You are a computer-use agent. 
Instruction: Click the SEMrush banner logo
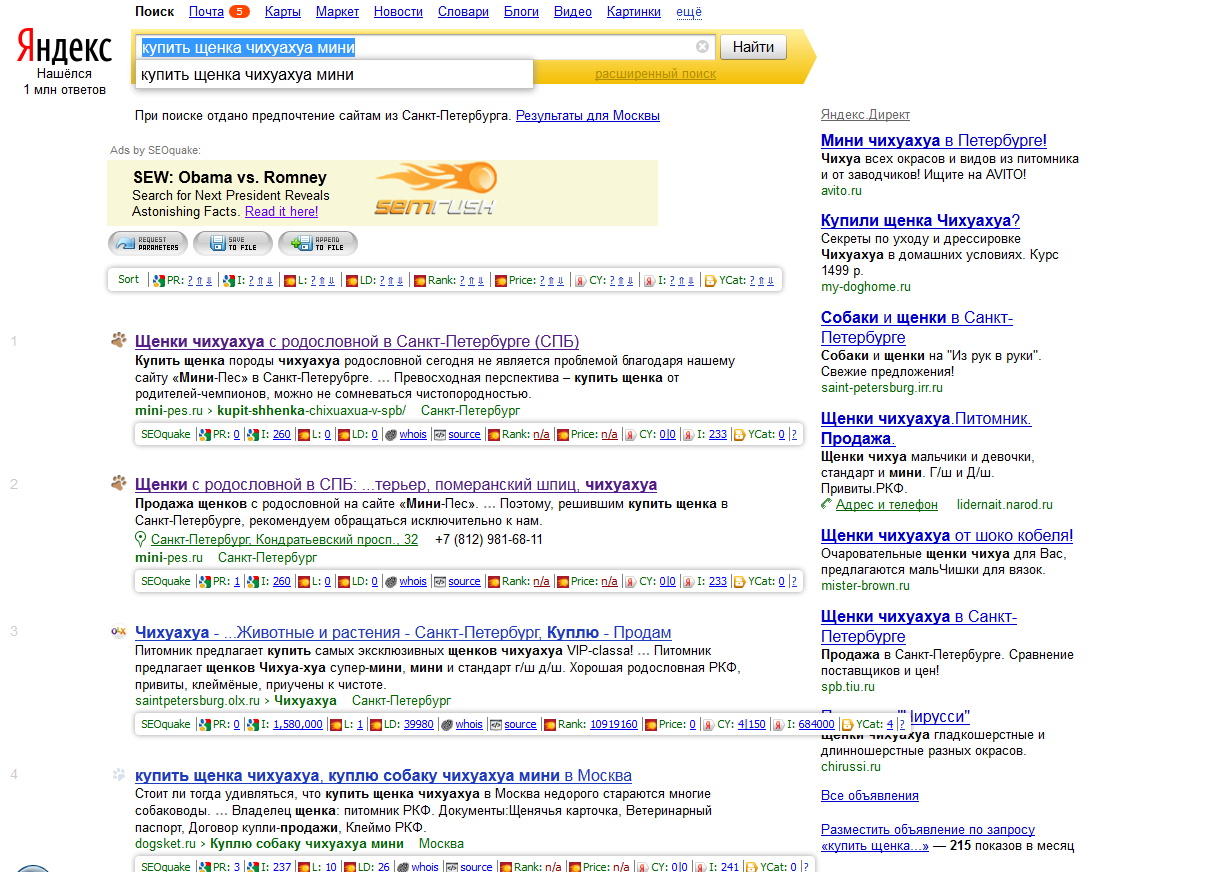(436, 189)
